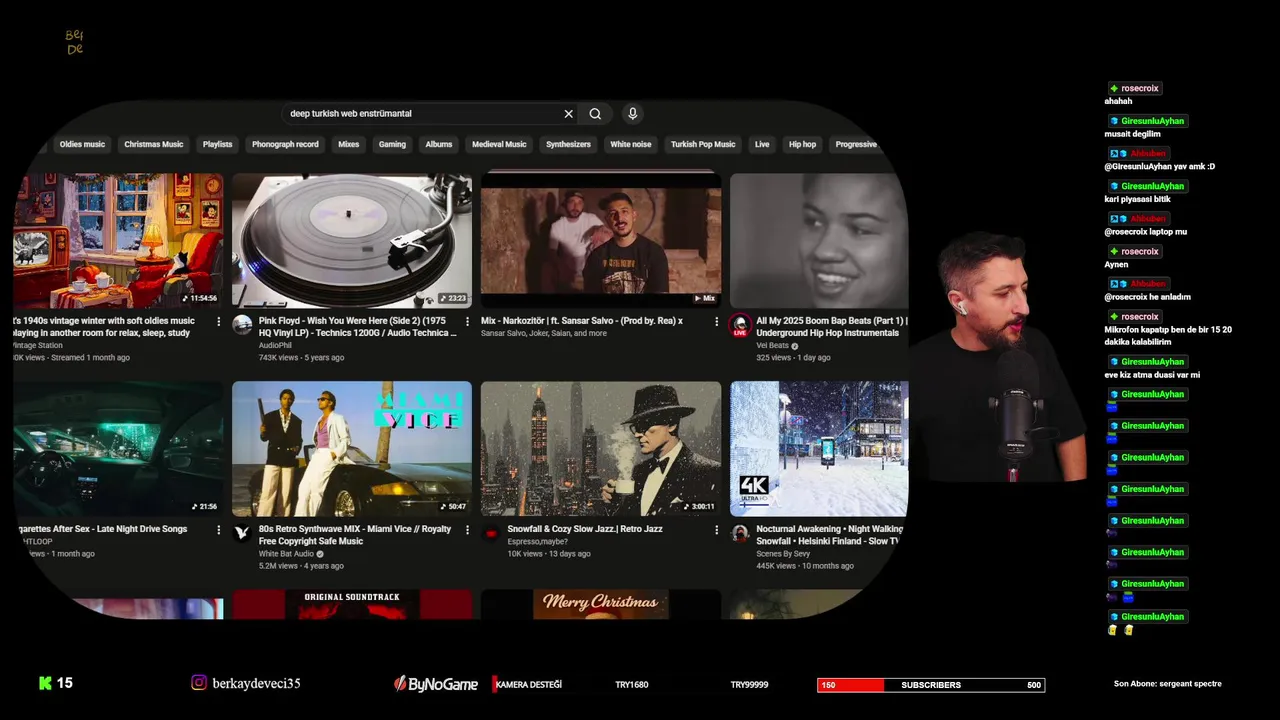
Task: Select the Mixes filter chip
Action: pyautogui.click(x=348, y=144)
